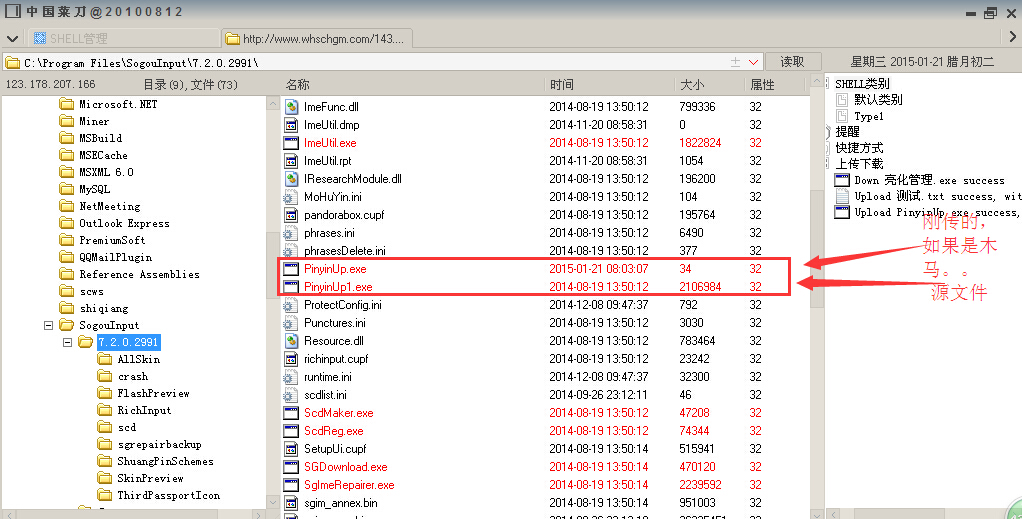Viewport: 1022px width, 519px height.
Task: Sort by the 时间 column header
Action: point(609,85)
